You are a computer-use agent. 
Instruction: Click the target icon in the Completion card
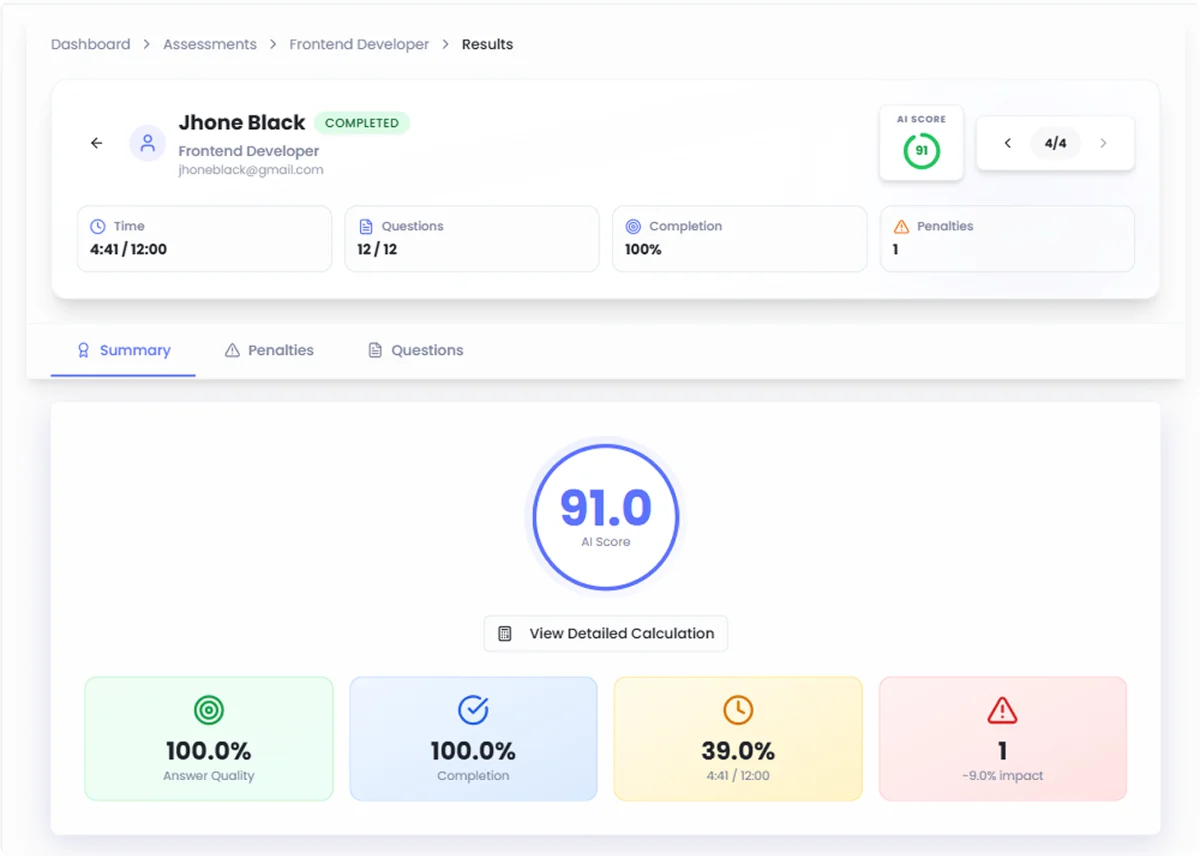click(633, 227)
